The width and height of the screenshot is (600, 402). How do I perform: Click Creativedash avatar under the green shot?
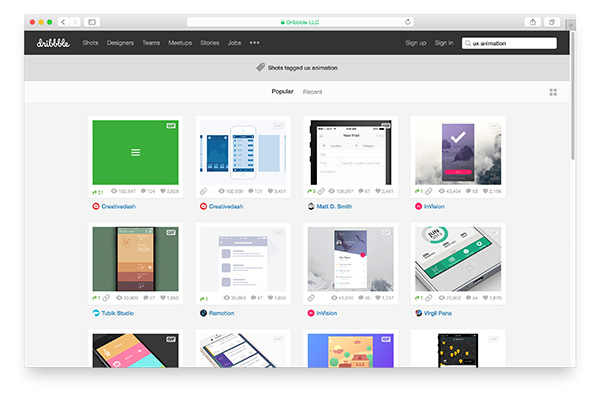96,206
